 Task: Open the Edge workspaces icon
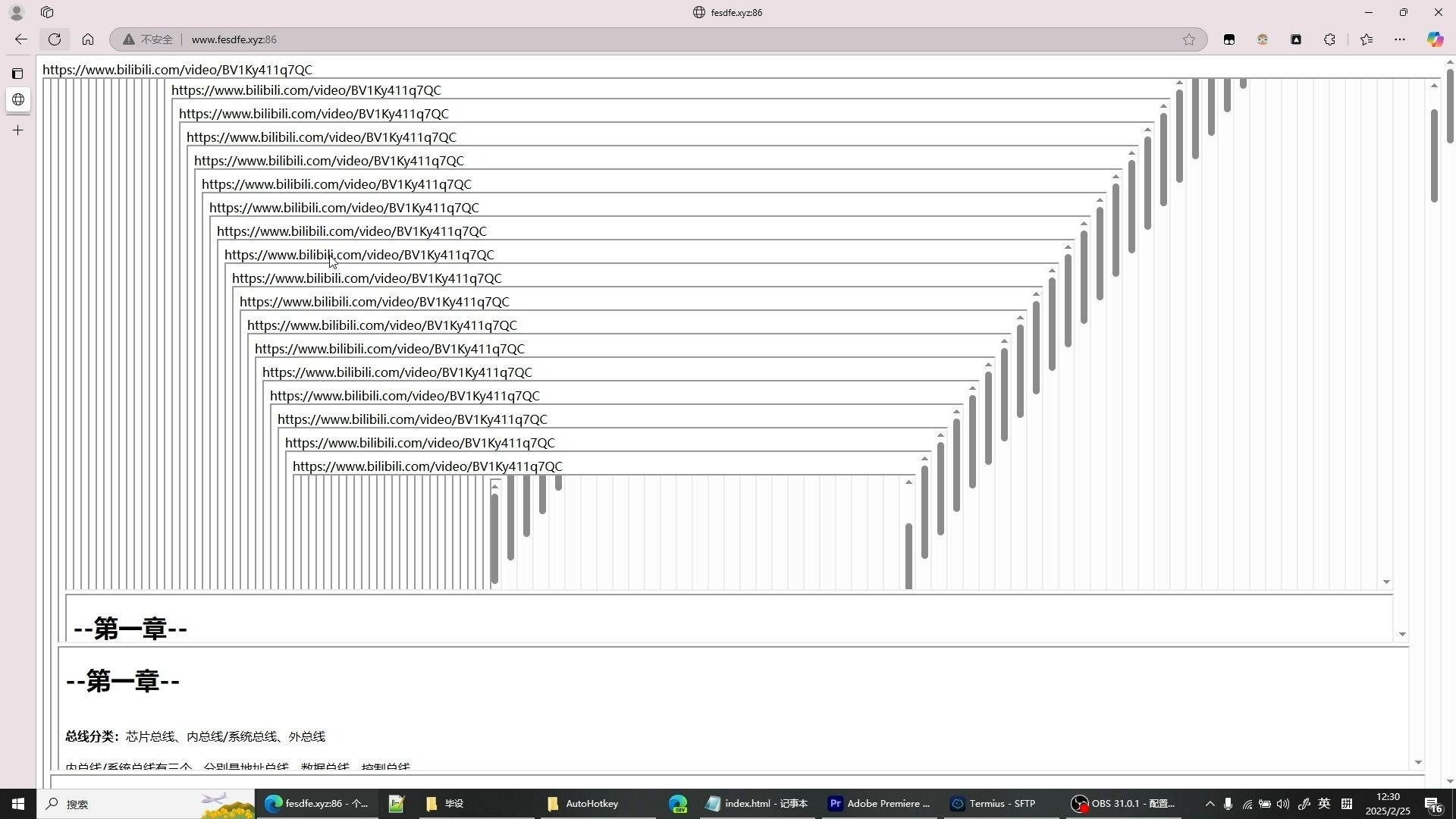click(47, 12)
